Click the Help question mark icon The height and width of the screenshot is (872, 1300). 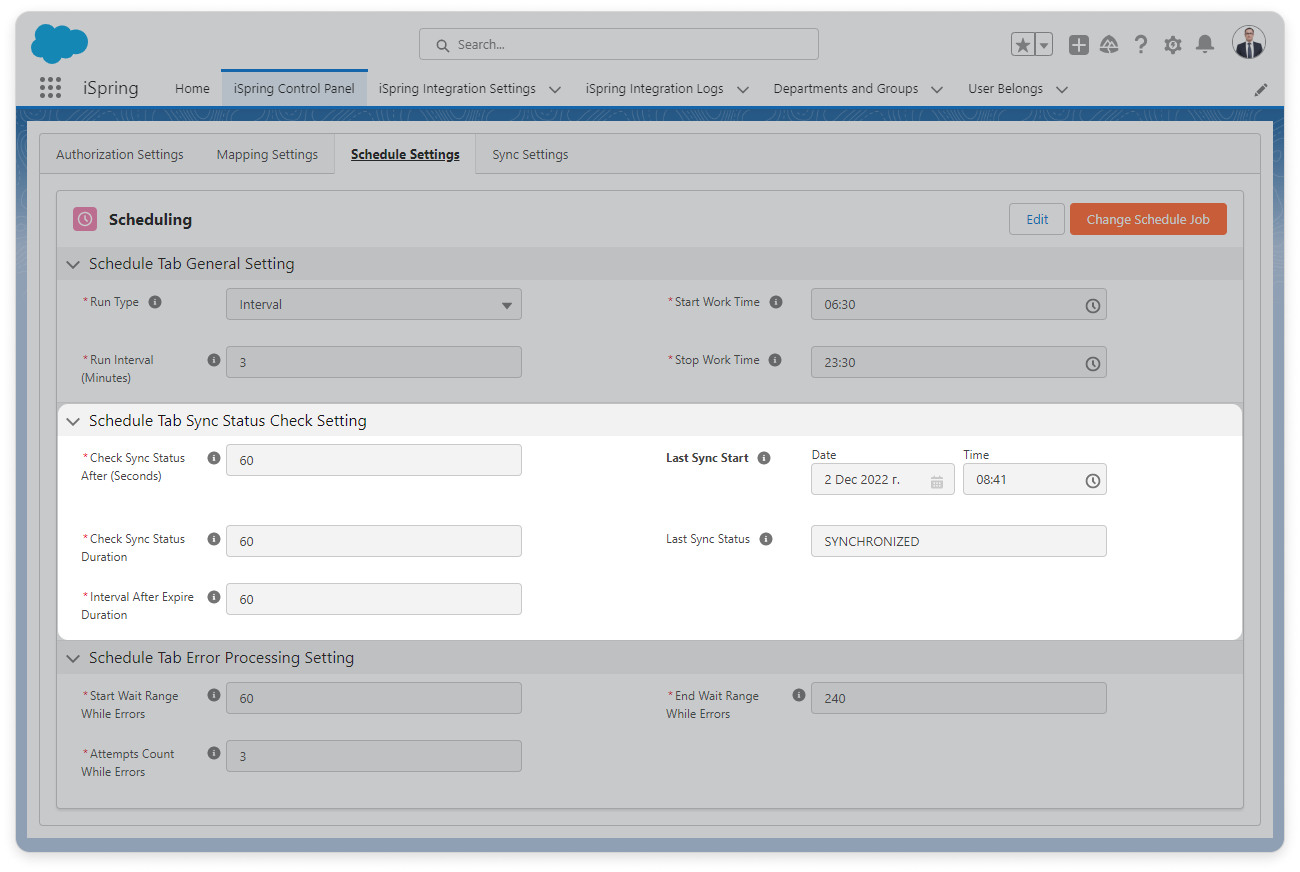[x=1141, y=44]
